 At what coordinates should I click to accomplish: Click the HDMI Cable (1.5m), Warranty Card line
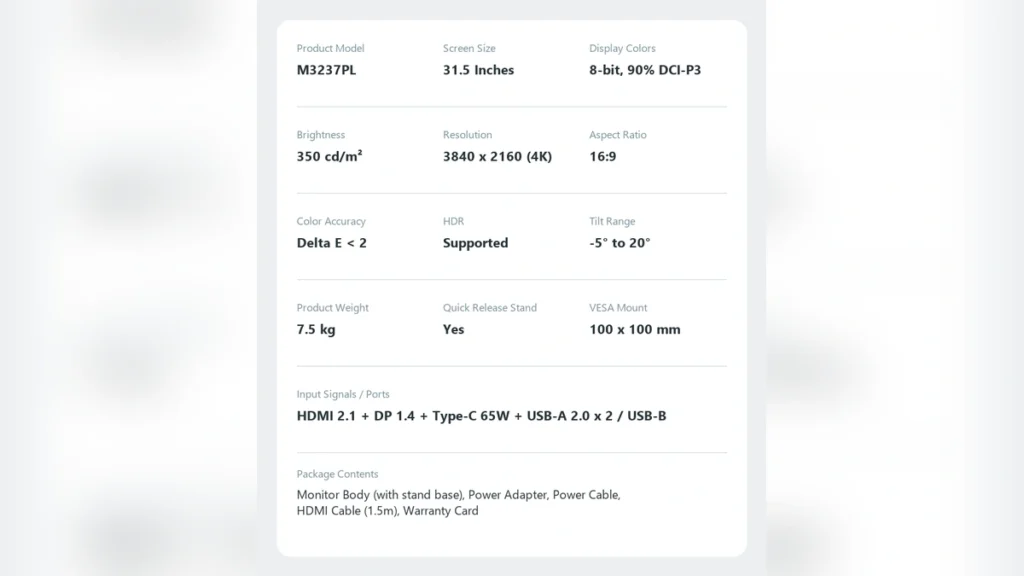pyautogui.click(x=387, y=511)
